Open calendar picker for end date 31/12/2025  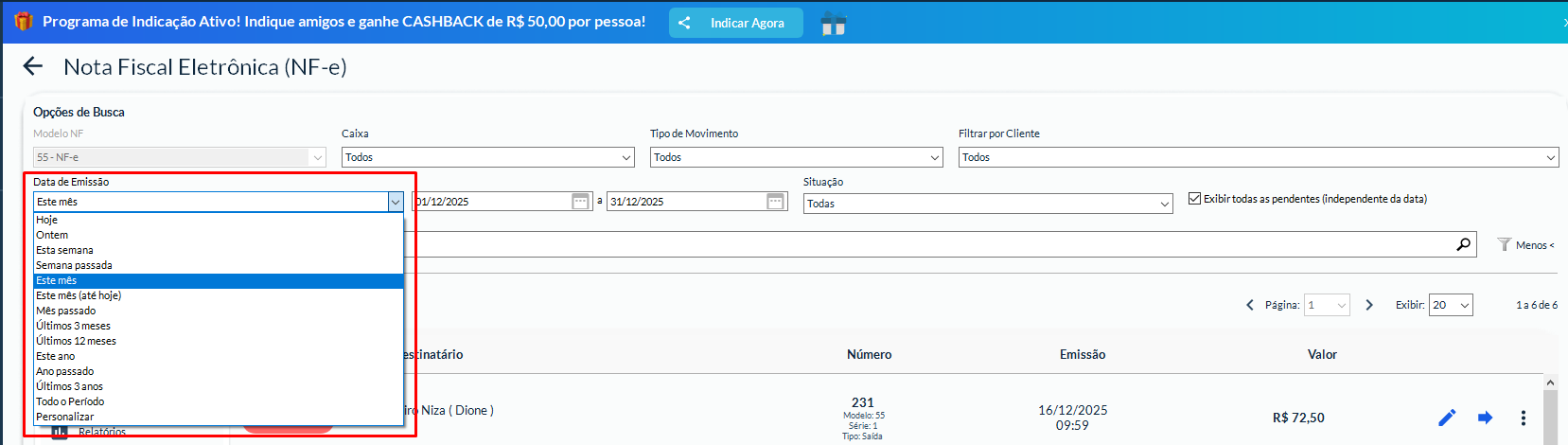point(776,202)
